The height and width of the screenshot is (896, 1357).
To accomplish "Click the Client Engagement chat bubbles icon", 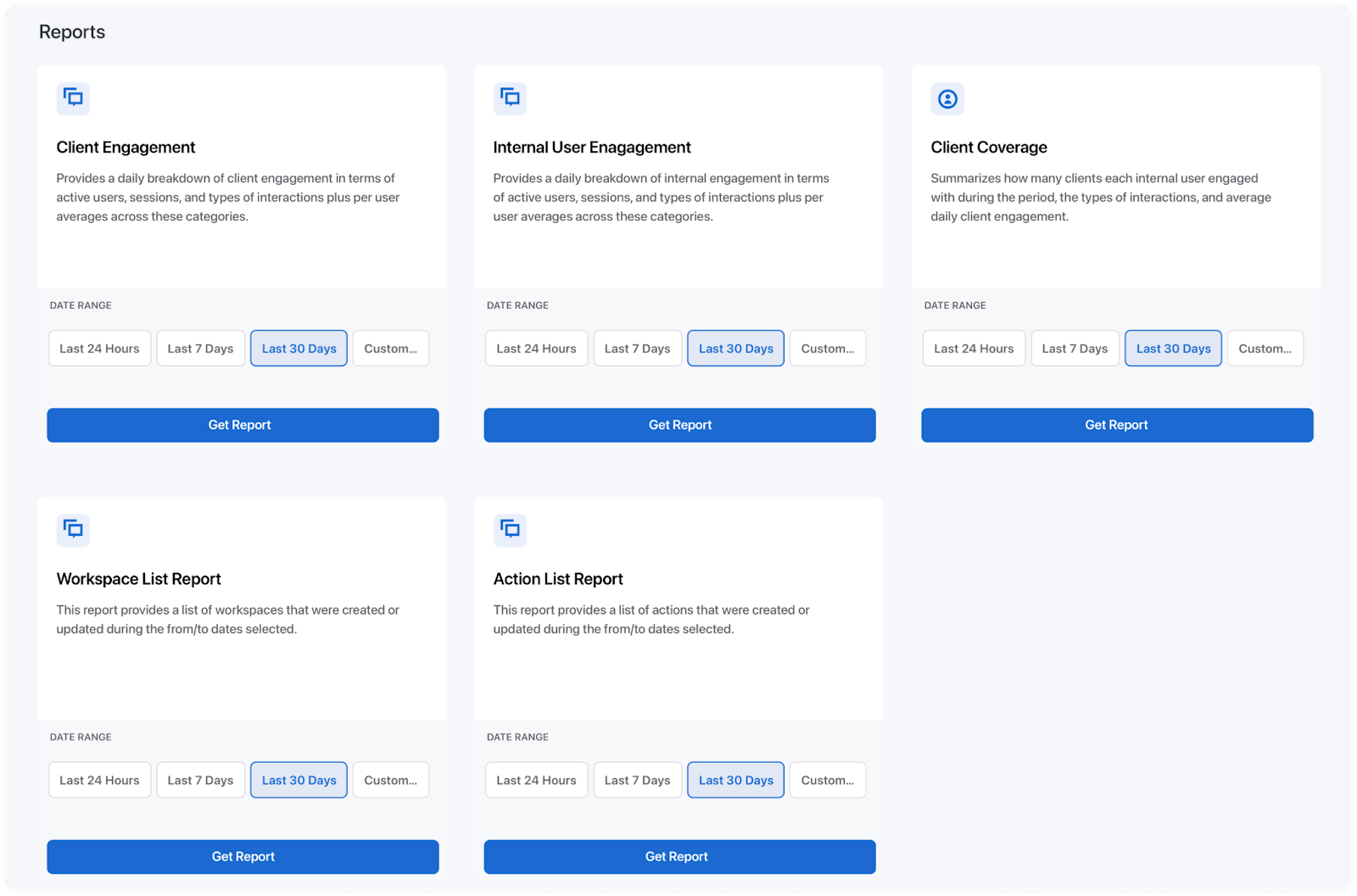I will 73,98.
